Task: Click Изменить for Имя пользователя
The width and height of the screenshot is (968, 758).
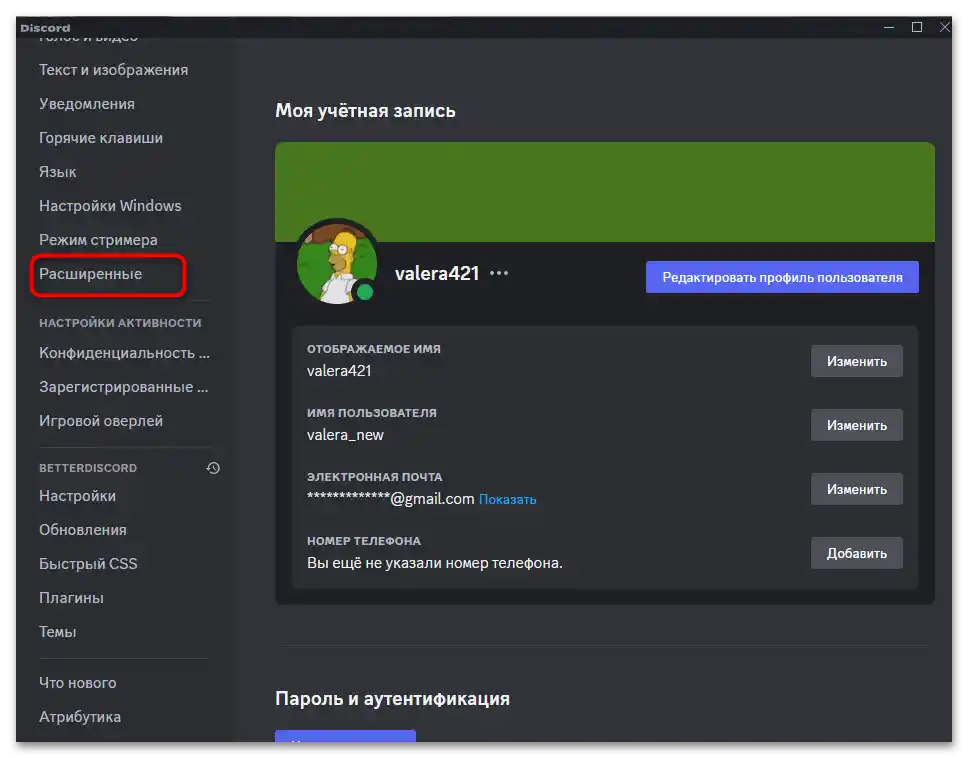Action: (857, 425)
